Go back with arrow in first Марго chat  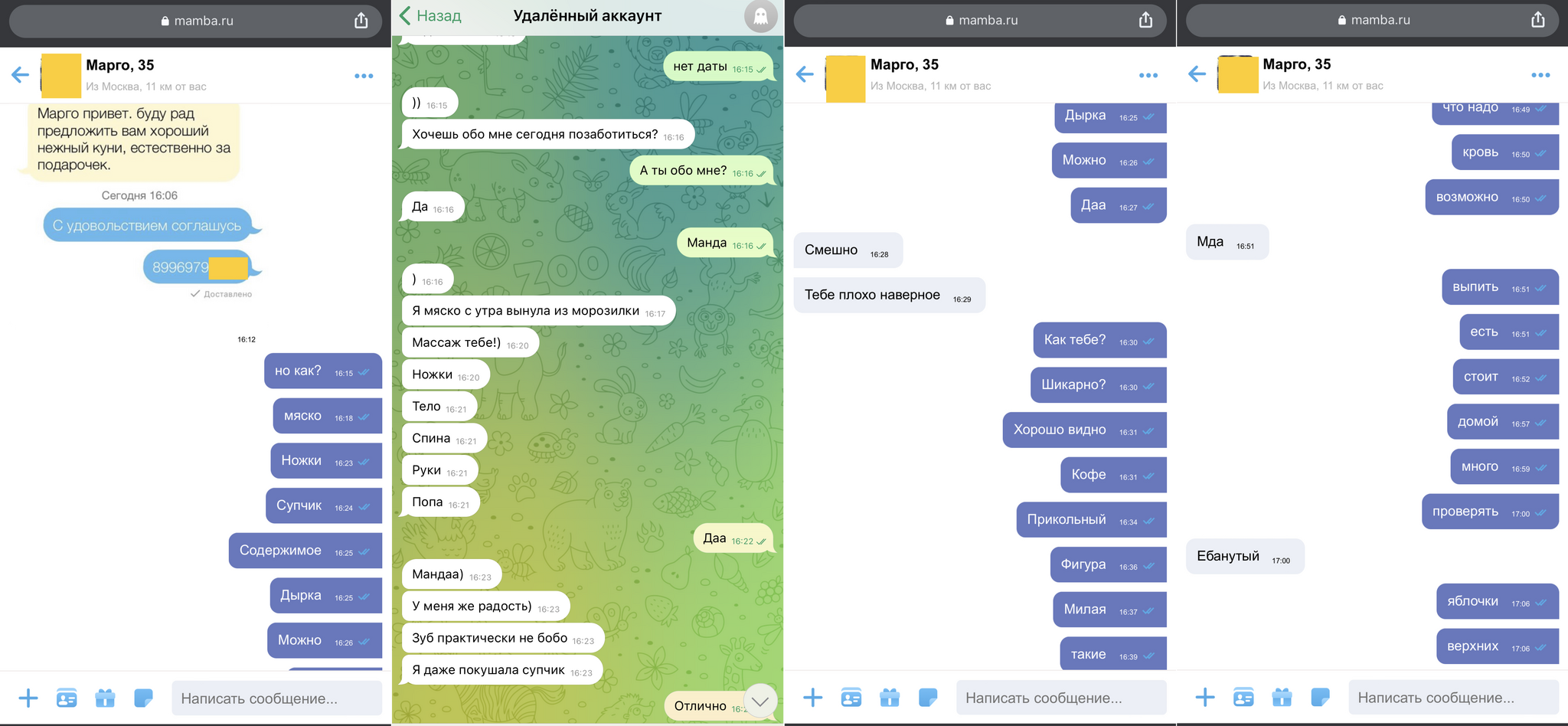pyautogui.click(x=21, y=75)
